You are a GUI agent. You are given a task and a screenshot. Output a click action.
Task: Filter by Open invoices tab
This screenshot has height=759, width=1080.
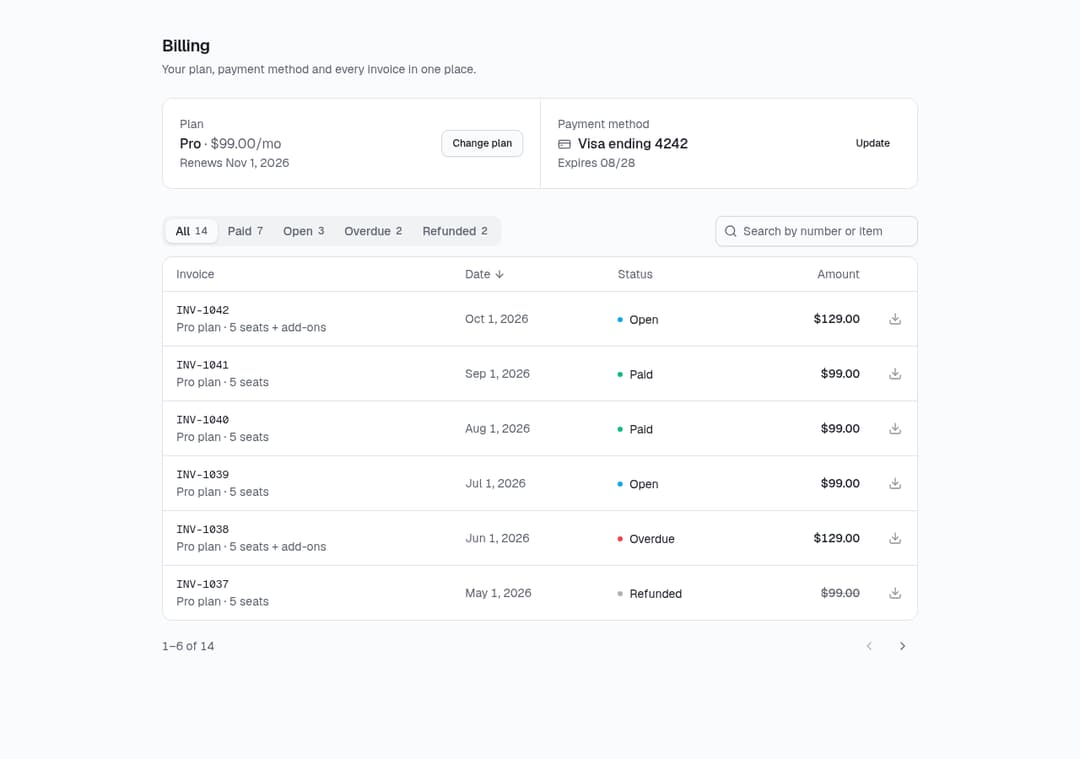304,231
